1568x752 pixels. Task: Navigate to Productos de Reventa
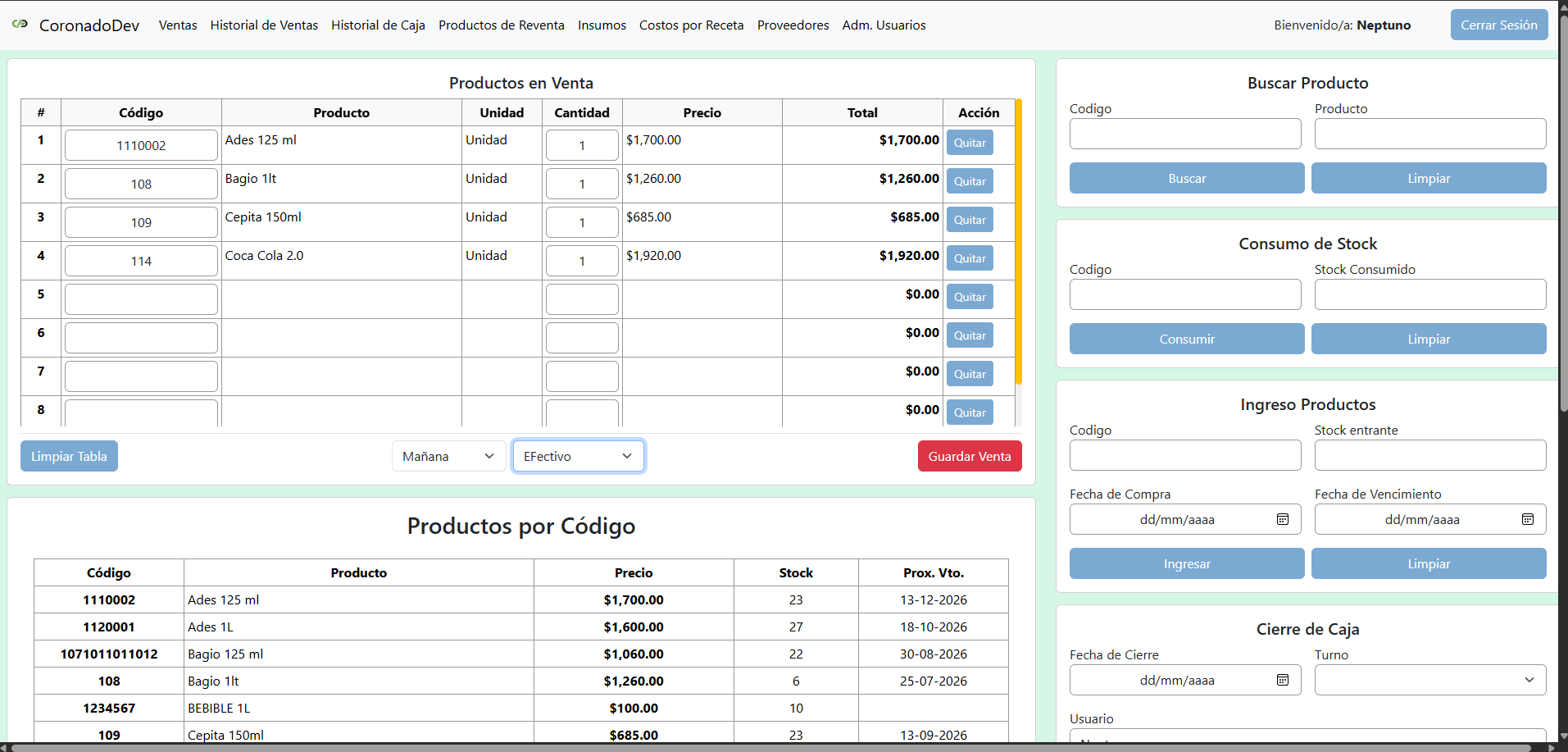[502, 25]
